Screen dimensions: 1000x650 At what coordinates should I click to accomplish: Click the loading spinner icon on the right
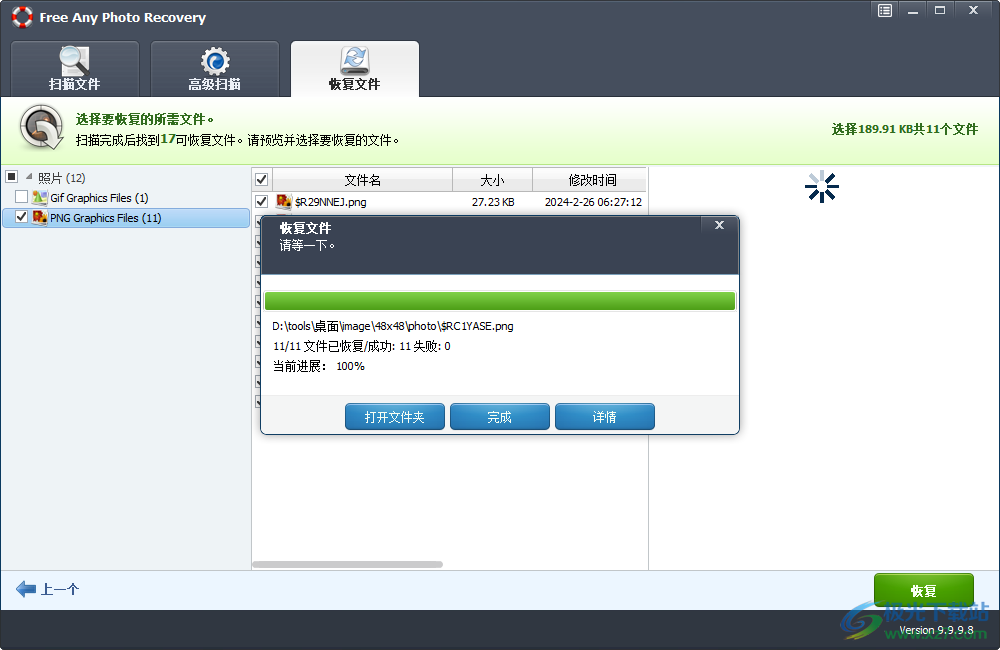click(x=821, y=187)
